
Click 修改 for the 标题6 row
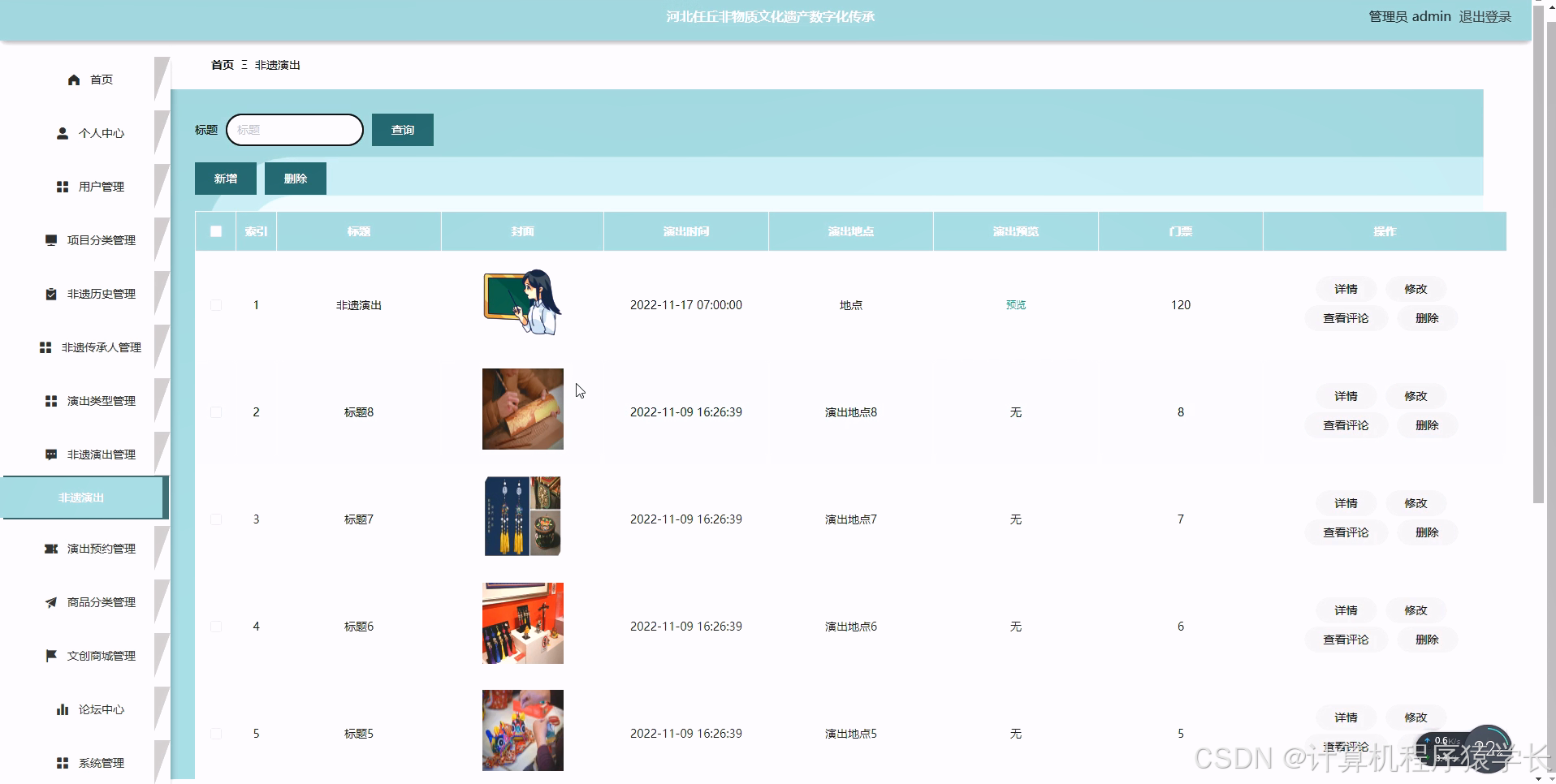(x=1416, y=610)
